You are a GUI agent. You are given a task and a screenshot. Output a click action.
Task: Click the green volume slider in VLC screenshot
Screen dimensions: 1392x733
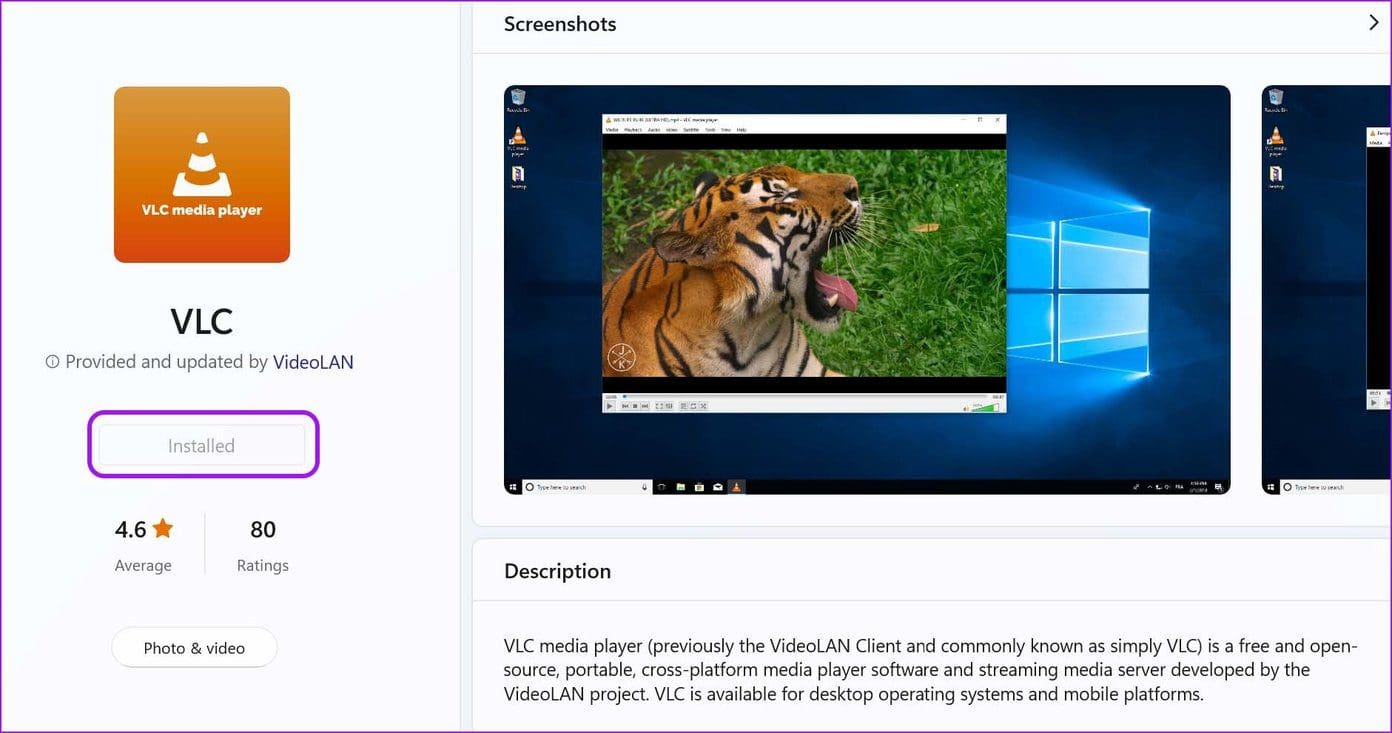(x=986, y=406)
